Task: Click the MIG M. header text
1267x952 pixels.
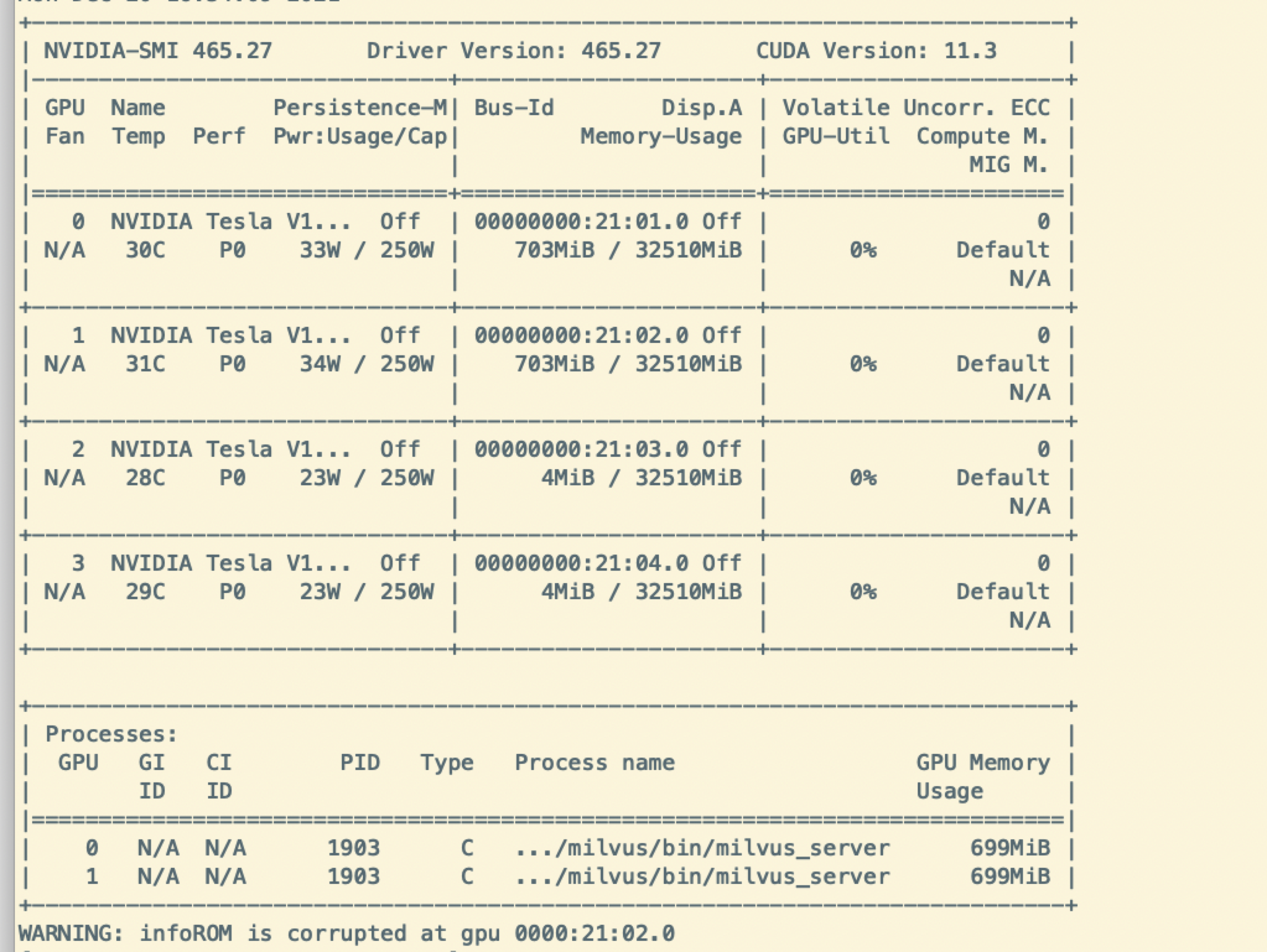Action: pos(1009,165)
